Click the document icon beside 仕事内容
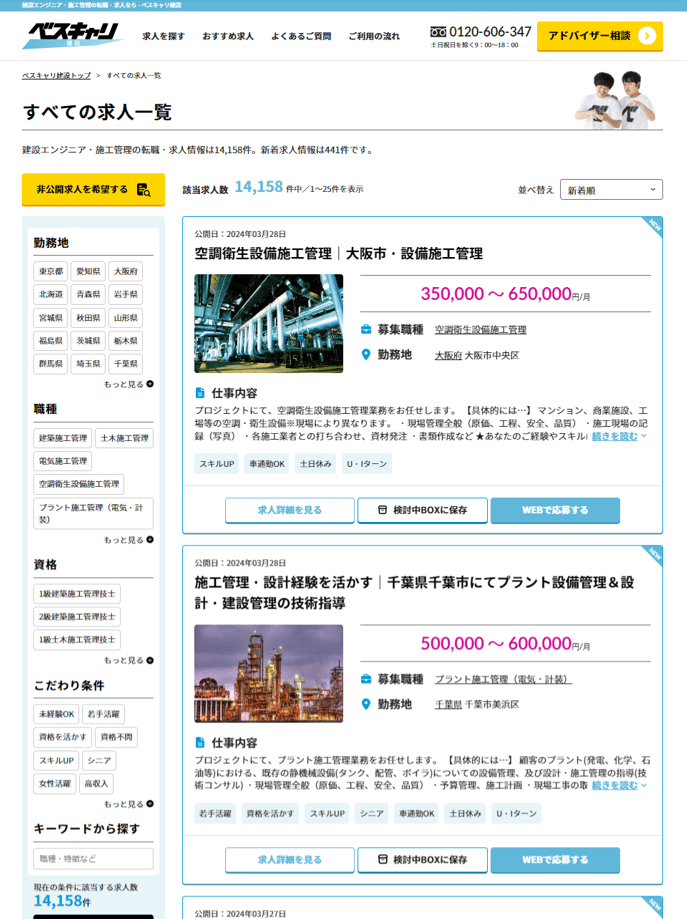This screenshot has height=919, width=687. pyautogui.click(x=200, y=393)
